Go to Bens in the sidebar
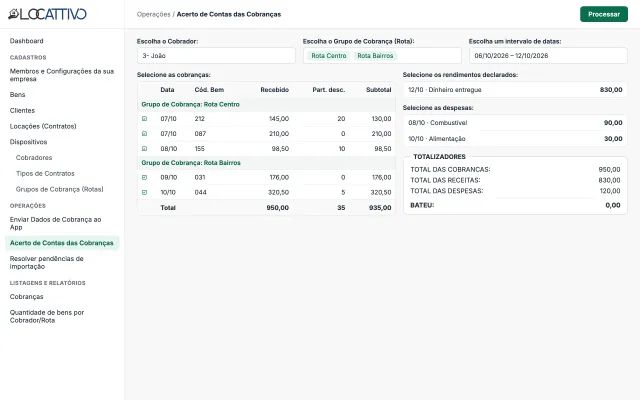The height and width of the screenshot is (400, 640). (x=18, y=95)
